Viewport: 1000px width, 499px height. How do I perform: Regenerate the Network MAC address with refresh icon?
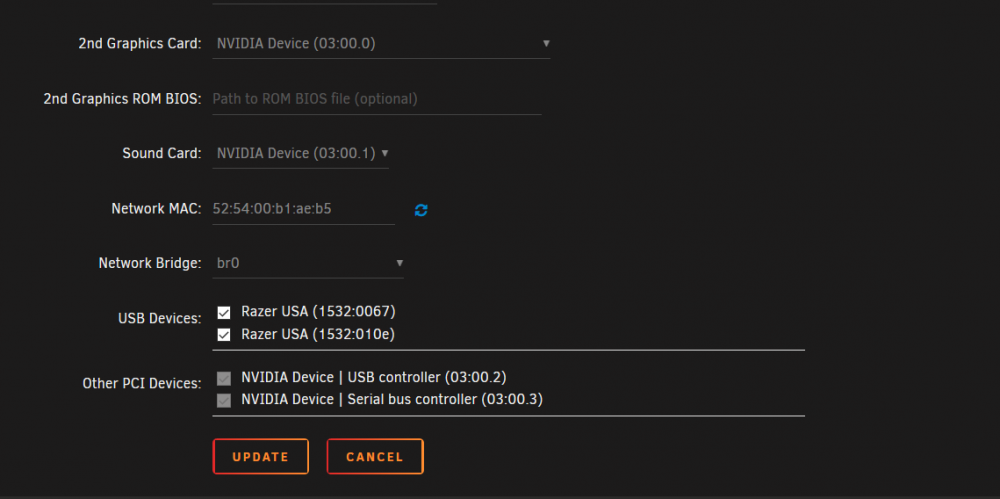tap(421, 210)
